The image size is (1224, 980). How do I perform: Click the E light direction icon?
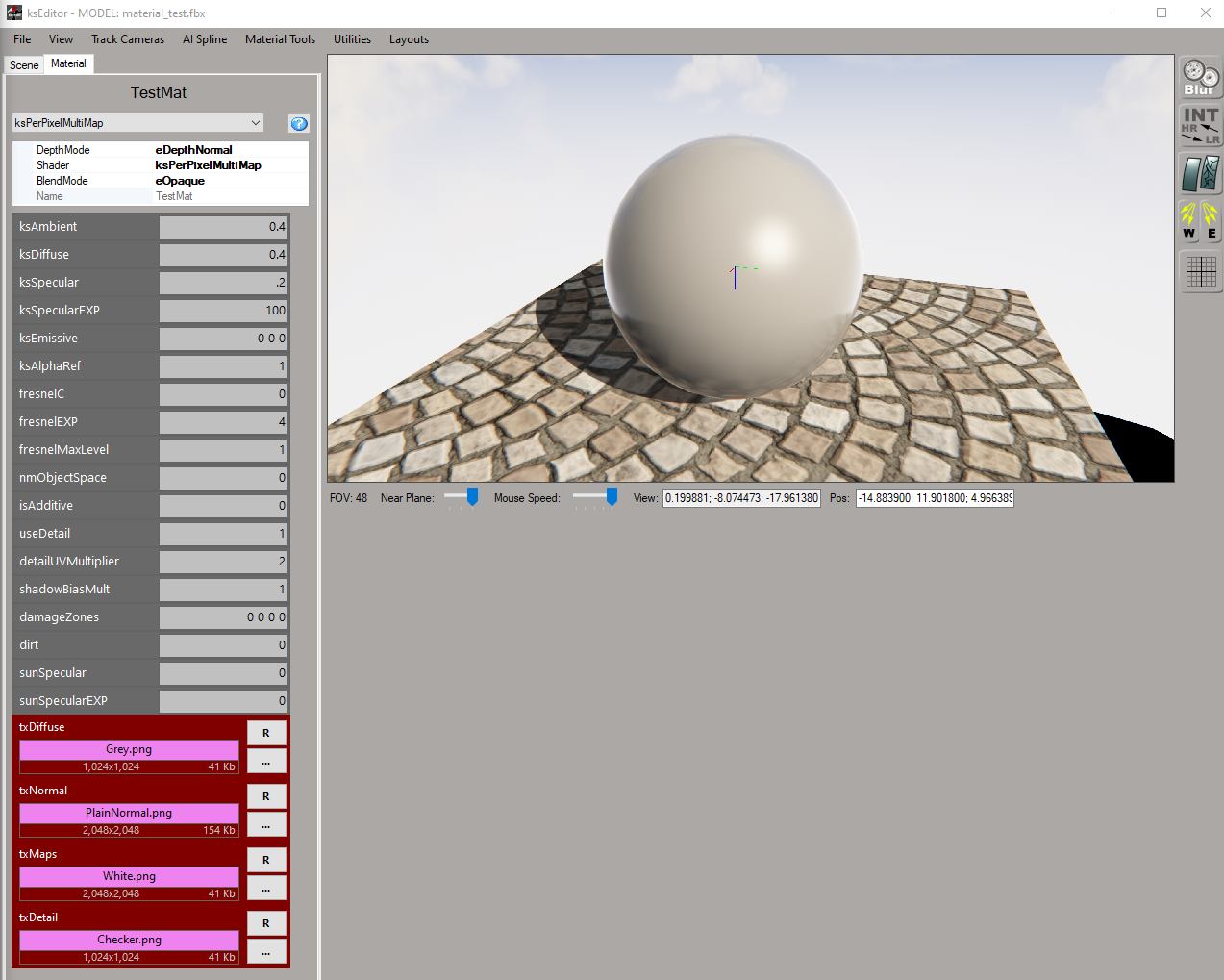click(x=1211, y=221)
